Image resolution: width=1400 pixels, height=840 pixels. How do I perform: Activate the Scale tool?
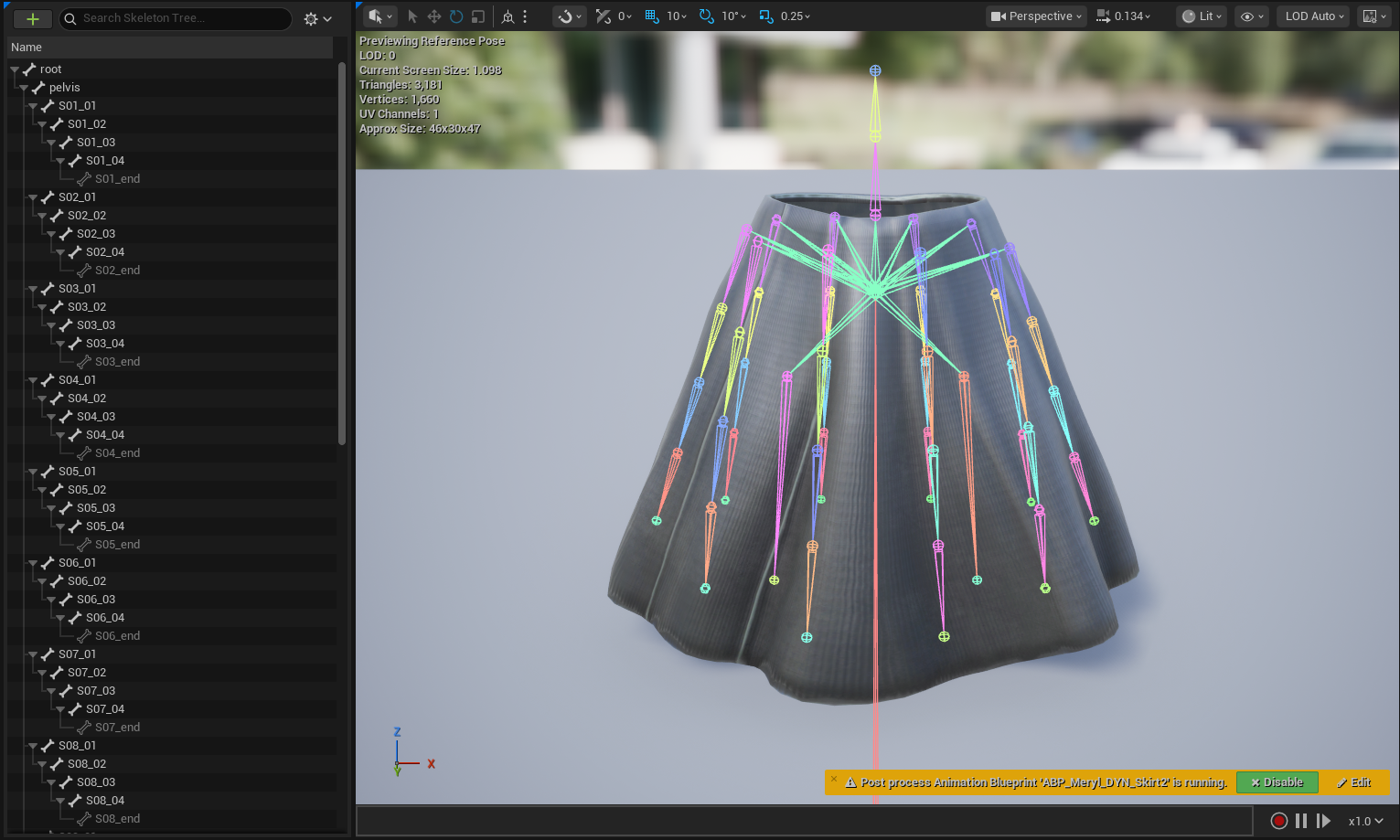[477, 16]
